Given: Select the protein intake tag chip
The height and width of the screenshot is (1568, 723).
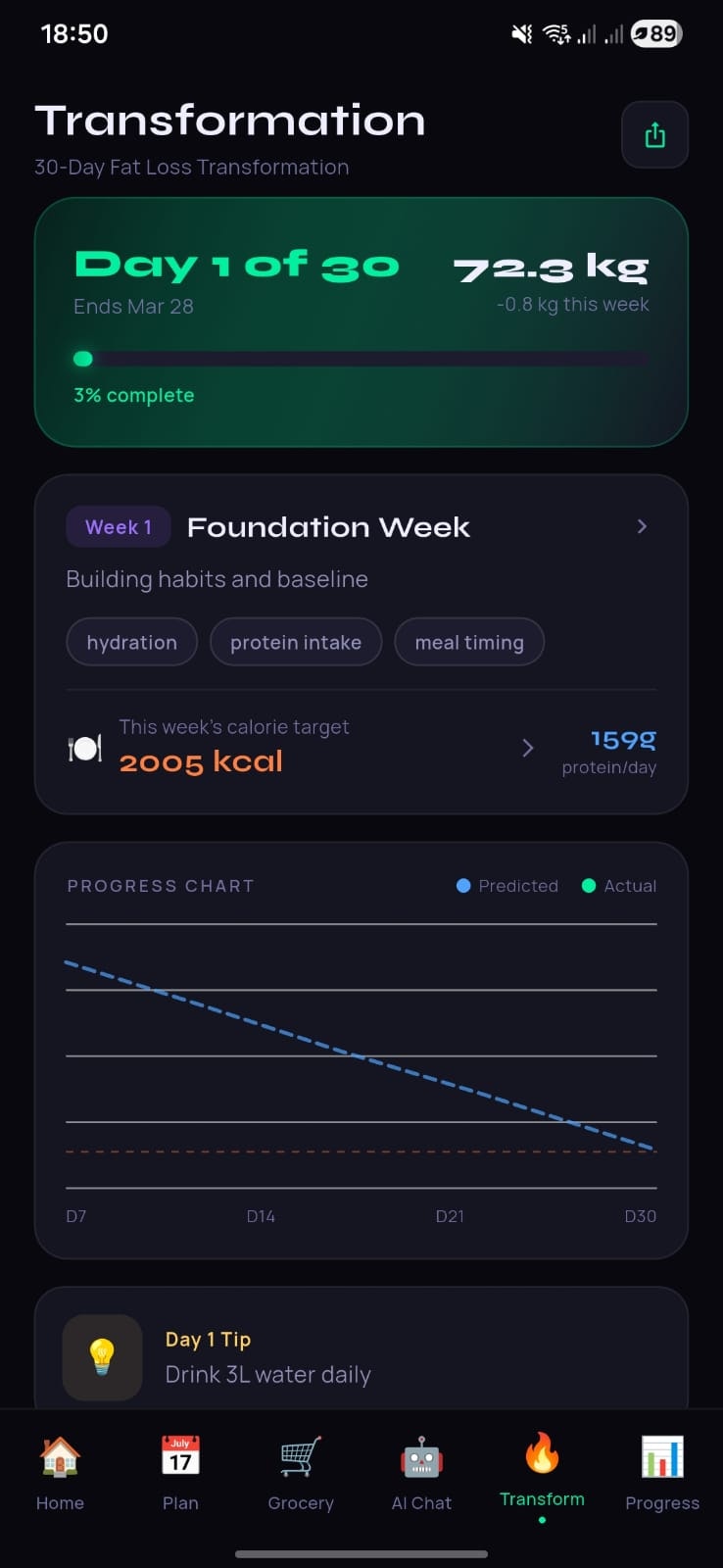Looking at the screenshot, I should tap(296, 643).
